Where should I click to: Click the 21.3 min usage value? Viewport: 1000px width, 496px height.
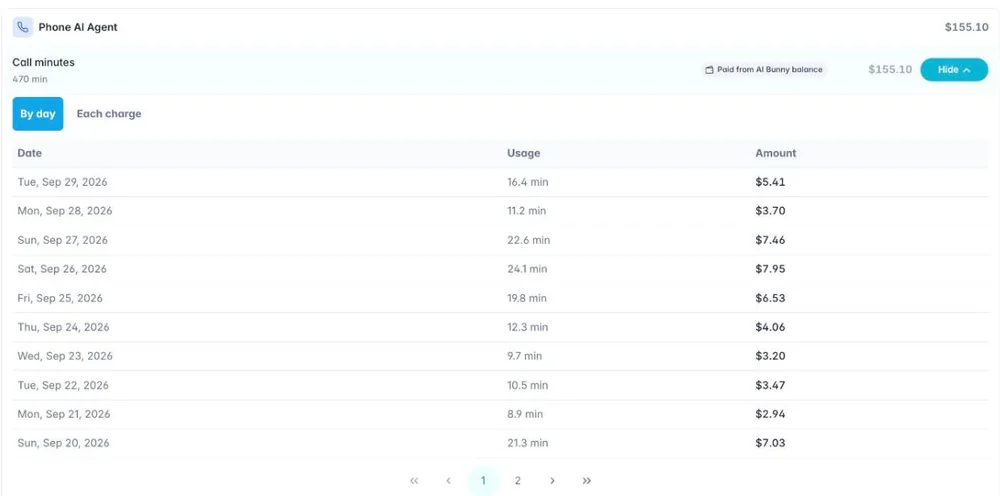pos(527,443)
